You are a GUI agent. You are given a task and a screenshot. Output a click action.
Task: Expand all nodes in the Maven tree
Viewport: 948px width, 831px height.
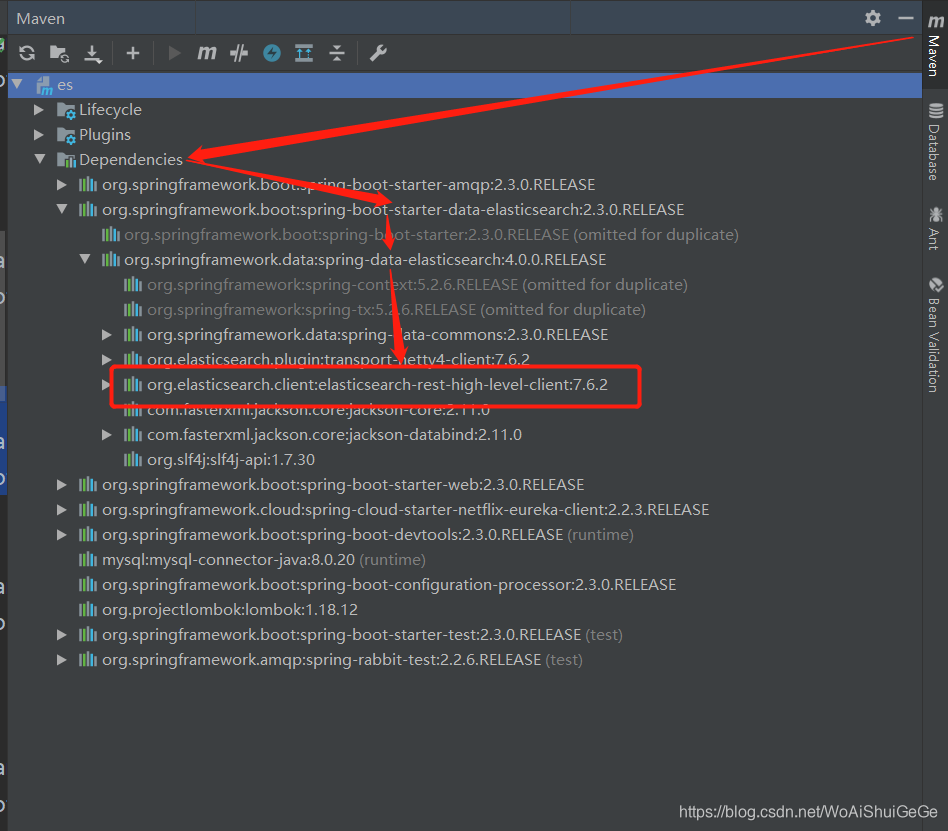point(304,53)
